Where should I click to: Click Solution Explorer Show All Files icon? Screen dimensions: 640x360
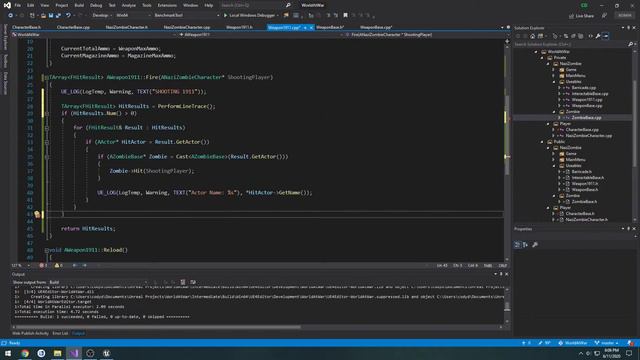click(x=581, y=36)
